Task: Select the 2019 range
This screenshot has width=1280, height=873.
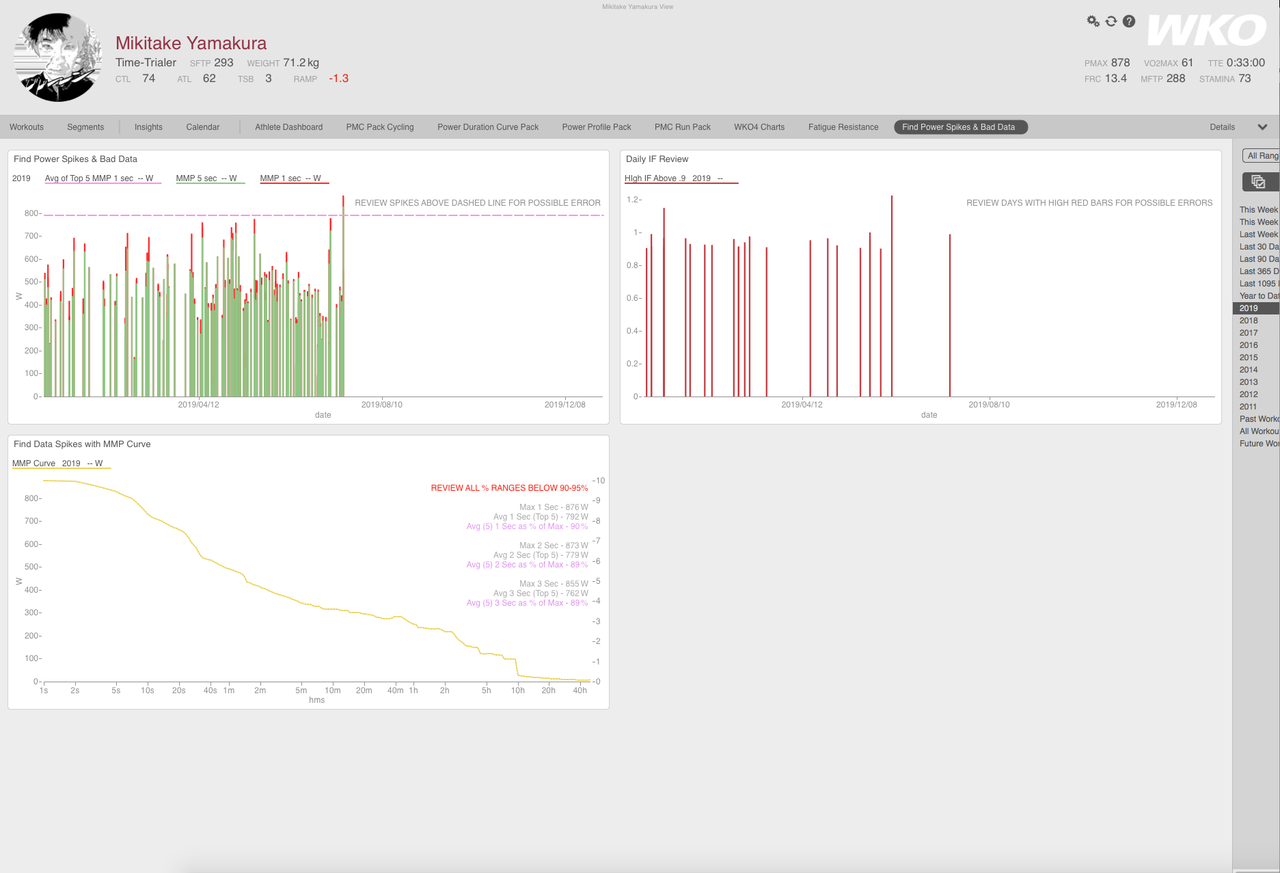Action: pyautogui.click(x=1256, y=308)
